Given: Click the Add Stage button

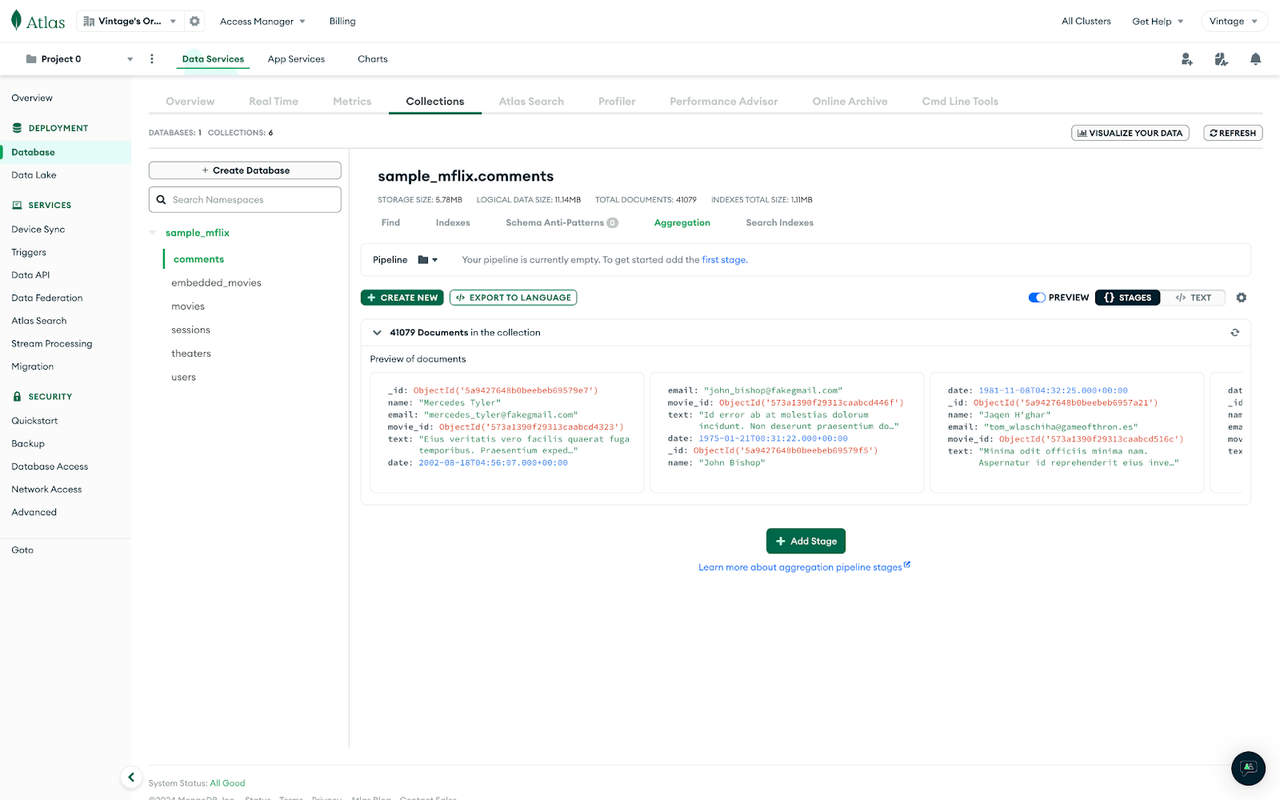Looking at the screenshot, I should click(x=805, y=540).
